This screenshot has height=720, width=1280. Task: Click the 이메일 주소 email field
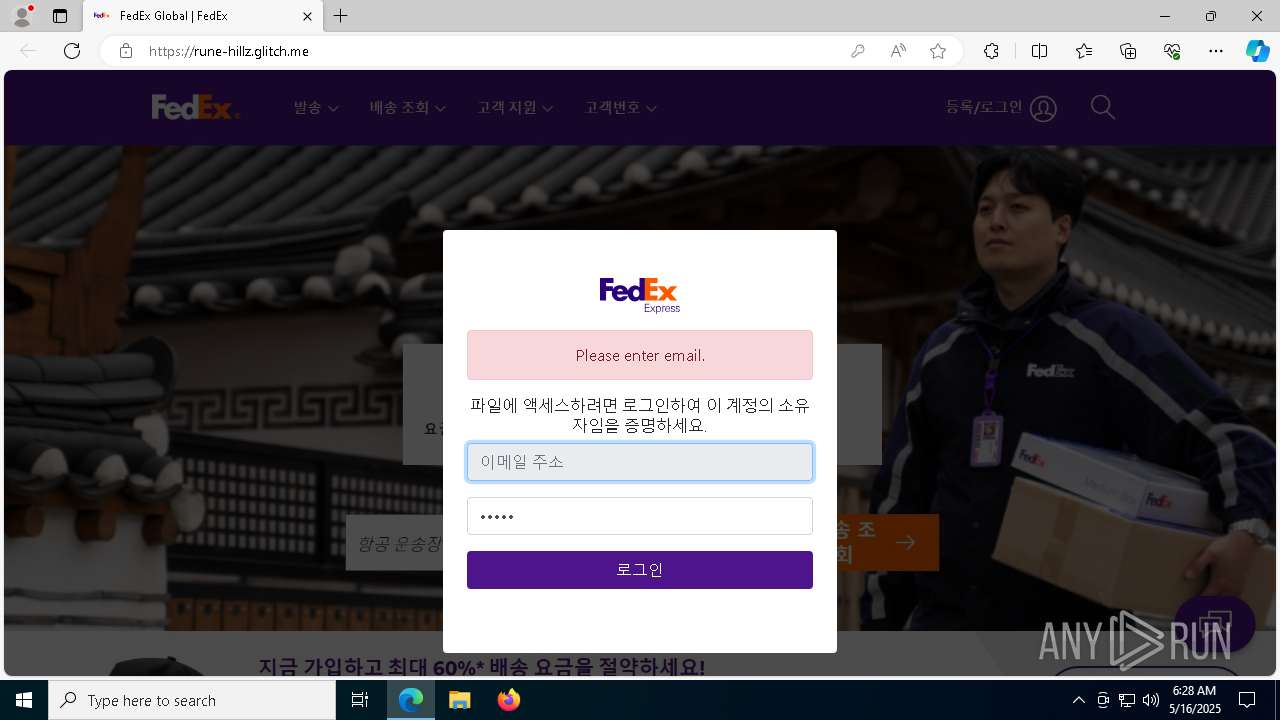coord(640,462)
